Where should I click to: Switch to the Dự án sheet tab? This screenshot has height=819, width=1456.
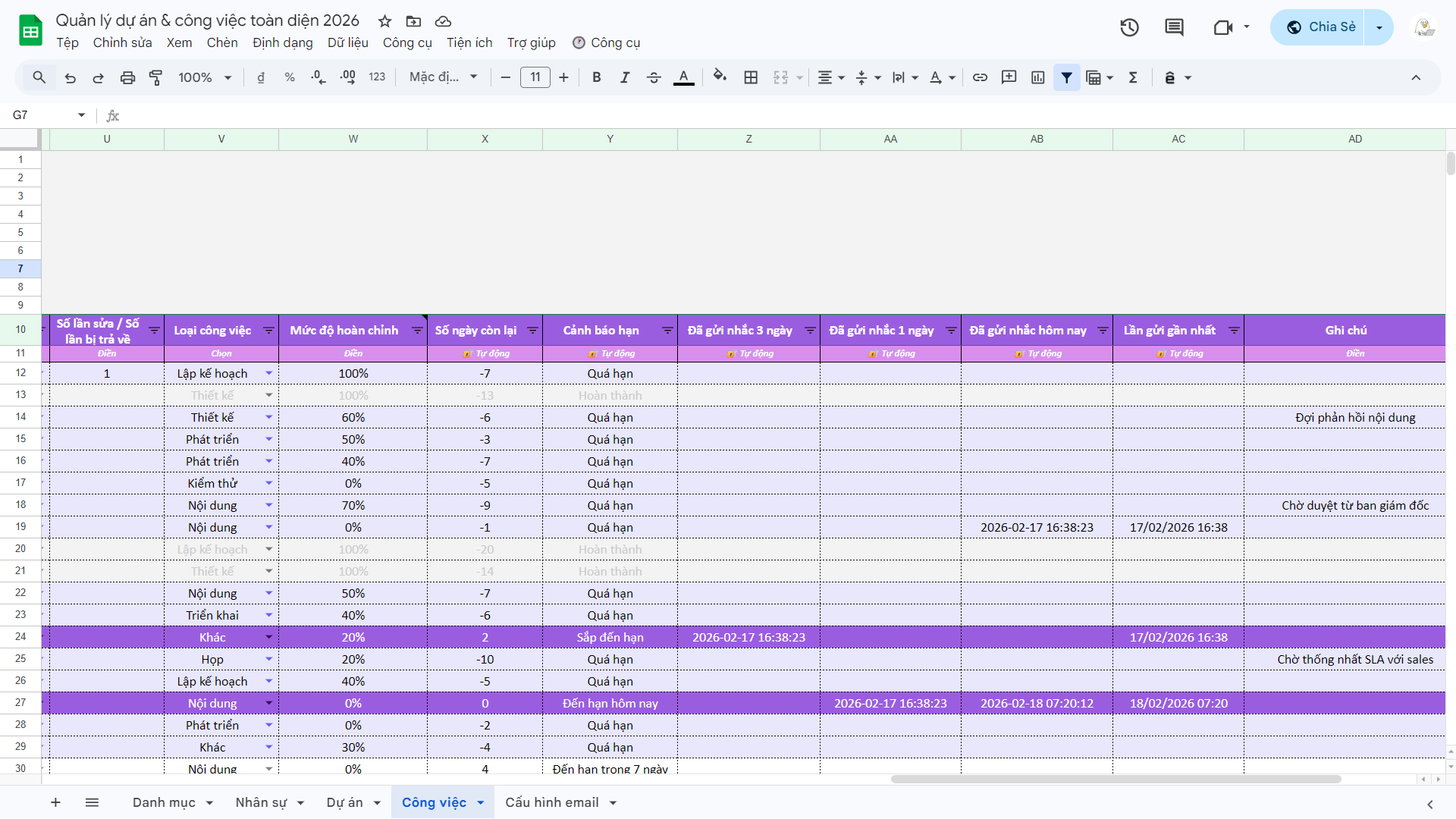tap(344, 802)
